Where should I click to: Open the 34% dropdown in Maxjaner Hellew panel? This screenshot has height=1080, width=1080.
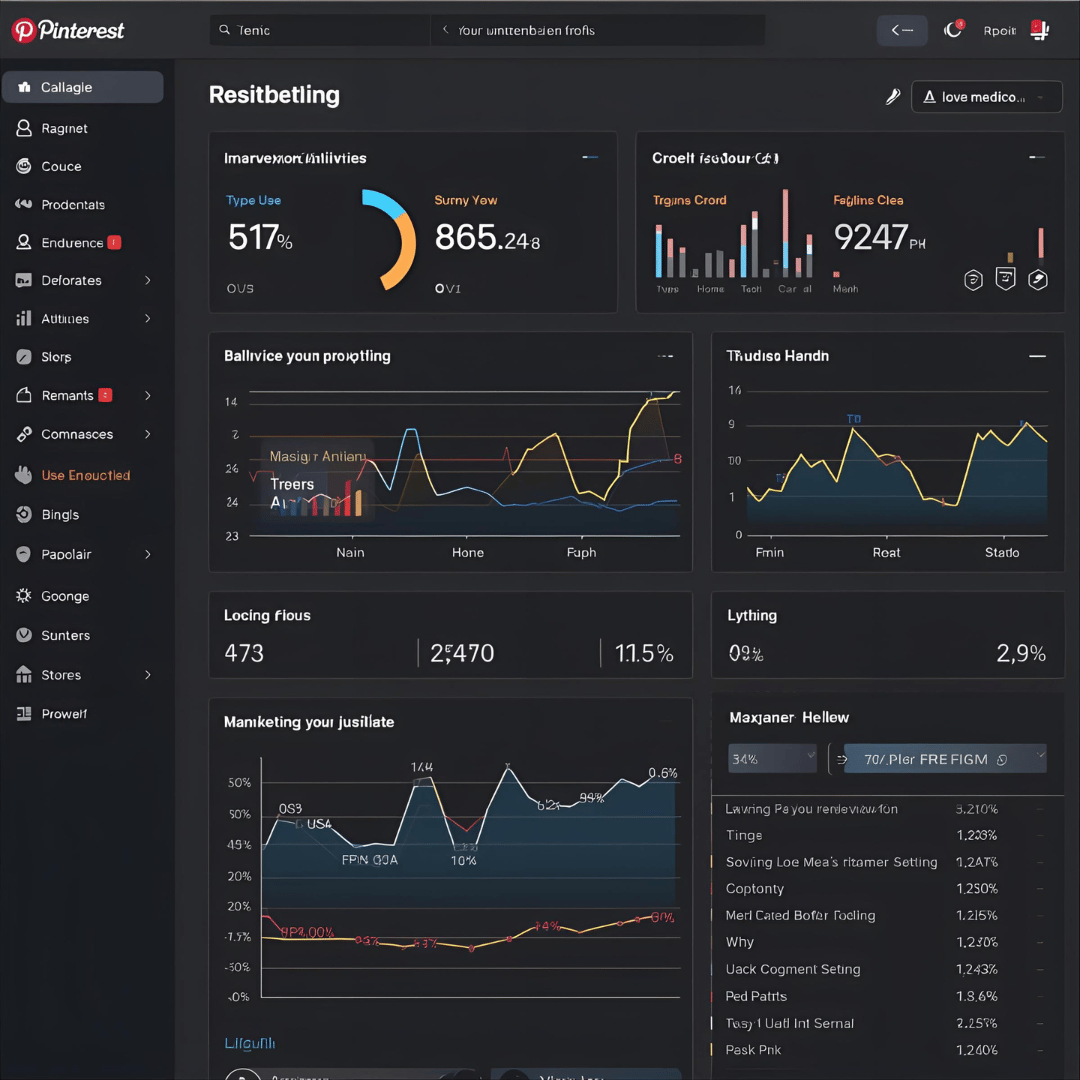click(772, 759)
